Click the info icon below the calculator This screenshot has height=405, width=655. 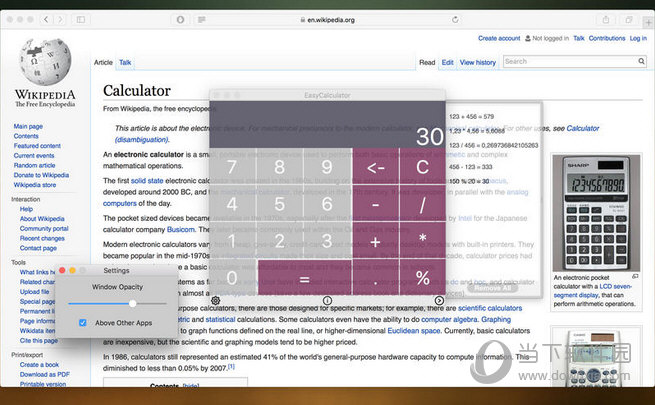(328, 300)
